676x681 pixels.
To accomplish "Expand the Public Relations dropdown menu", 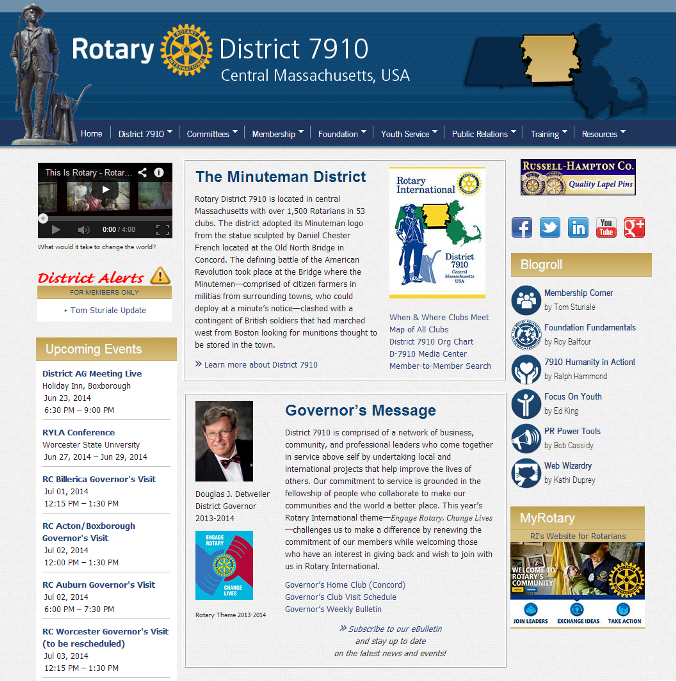I will 484,134.
